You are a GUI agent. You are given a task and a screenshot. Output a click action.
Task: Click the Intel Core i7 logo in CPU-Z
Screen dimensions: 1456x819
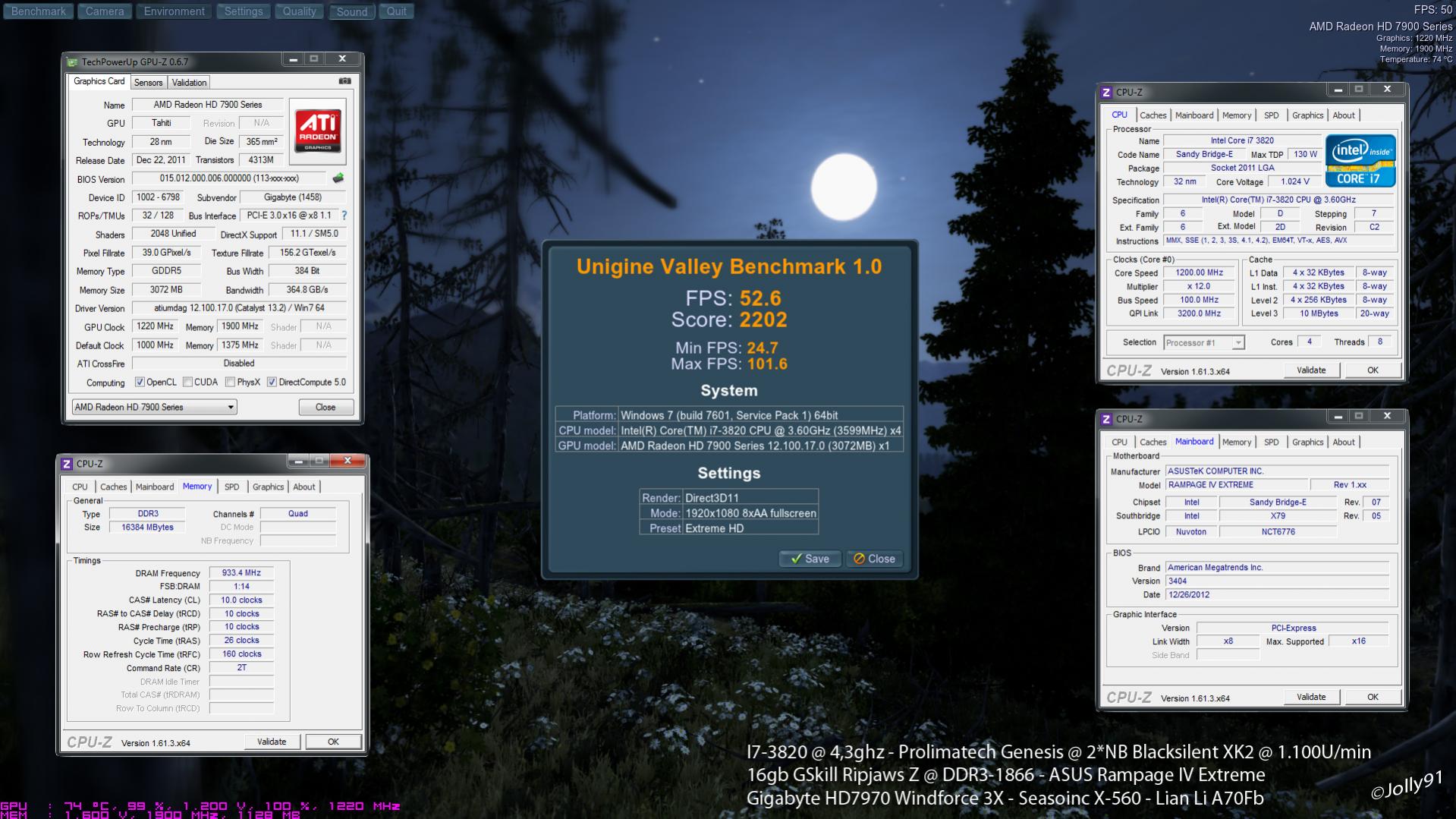(x=1360, y=161)
